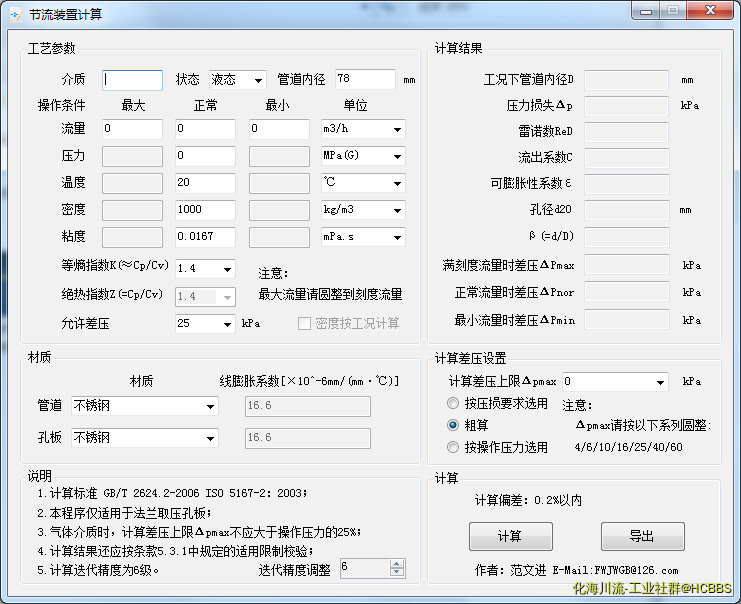Open the 允许差压 25 dropdown
This screenshot has width=741, height=604.
[205, 324]
